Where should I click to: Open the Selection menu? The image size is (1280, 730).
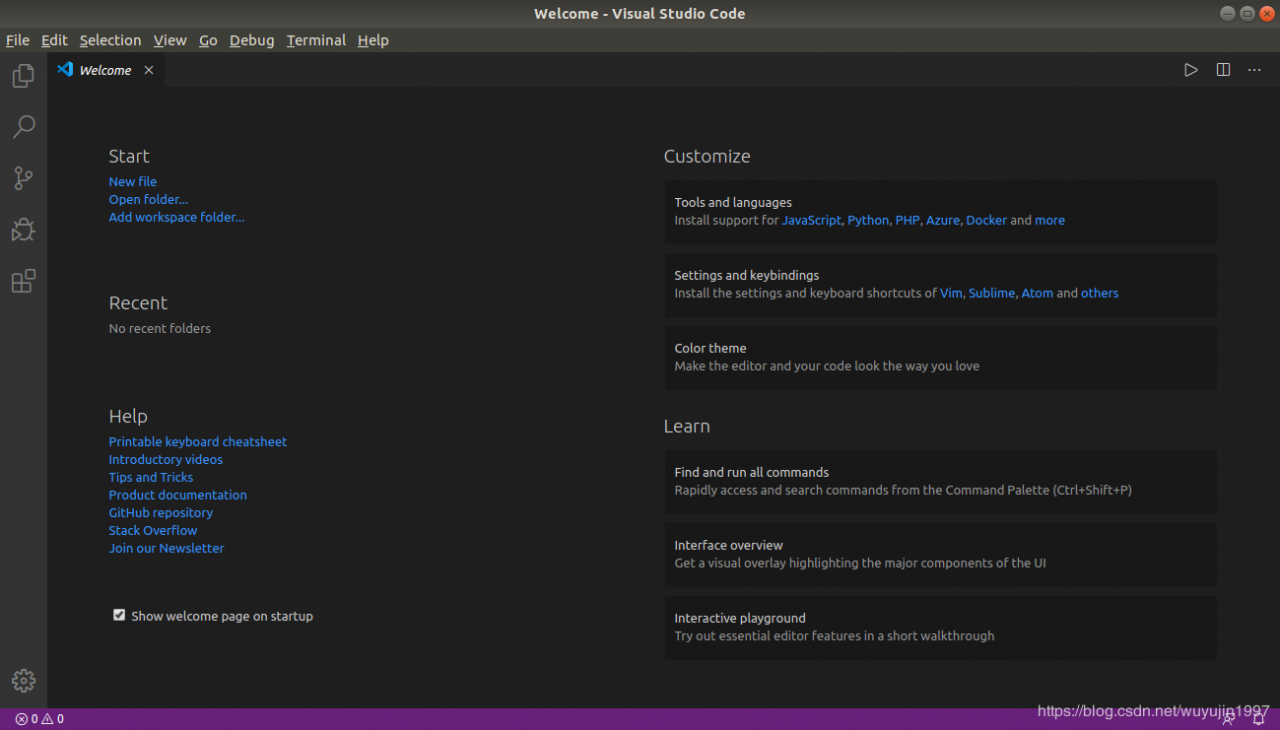[x=110, y=40]
